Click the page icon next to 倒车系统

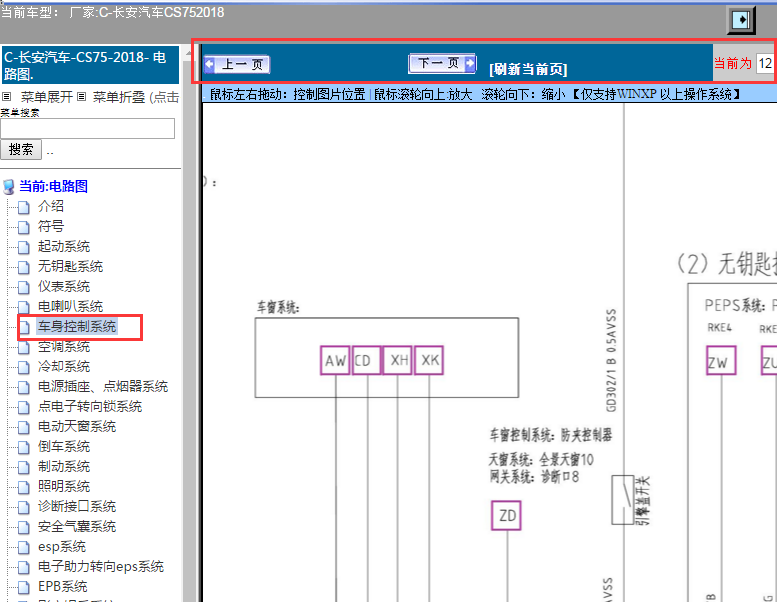24,447
